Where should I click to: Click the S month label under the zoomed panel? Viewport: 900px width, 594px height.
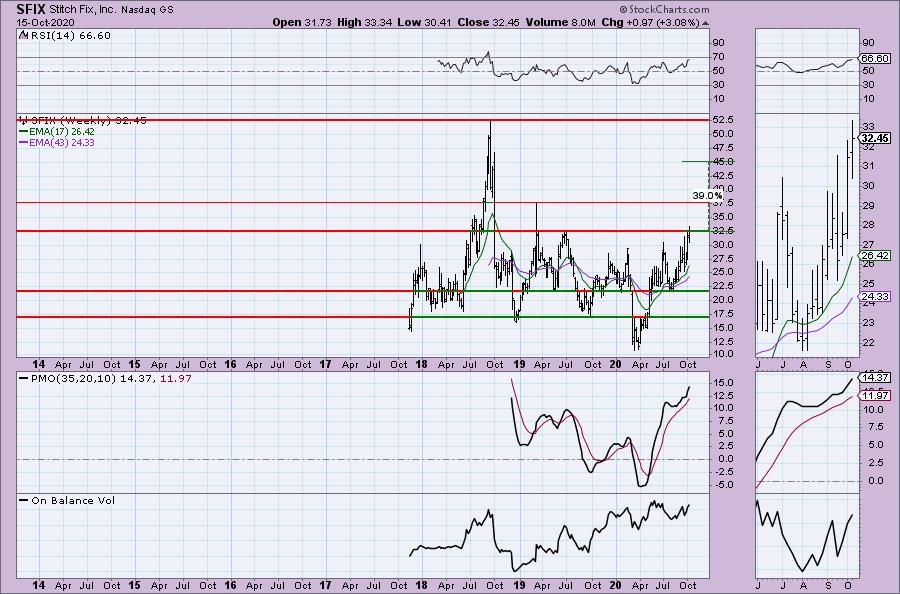828,365
